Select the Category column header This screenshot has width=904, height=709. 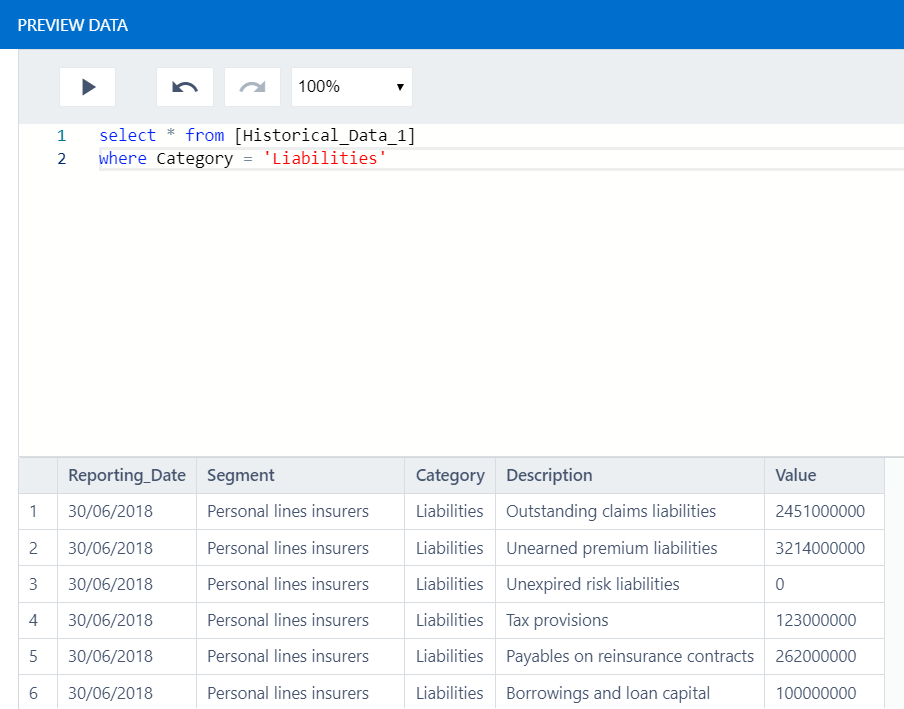tap(450, 475)
